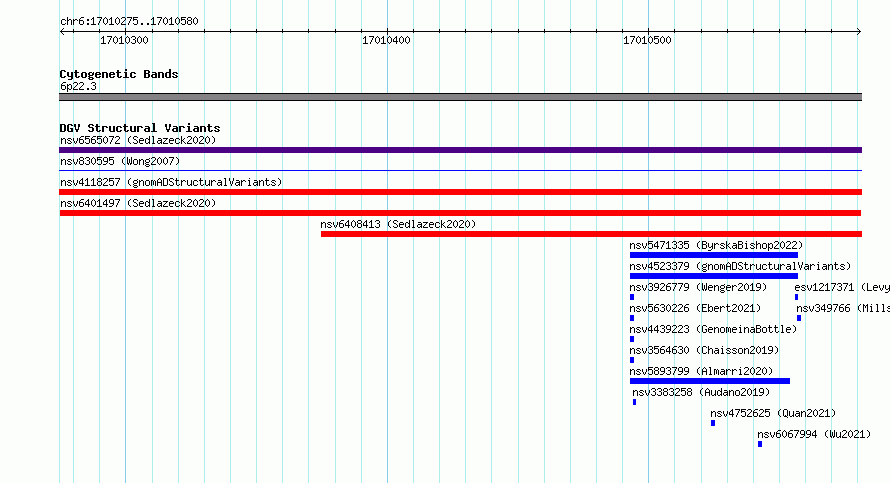Click the blue nsv4523379 variant bar
The width and height of the screenshot is (890, 483).
pos(714,276)
